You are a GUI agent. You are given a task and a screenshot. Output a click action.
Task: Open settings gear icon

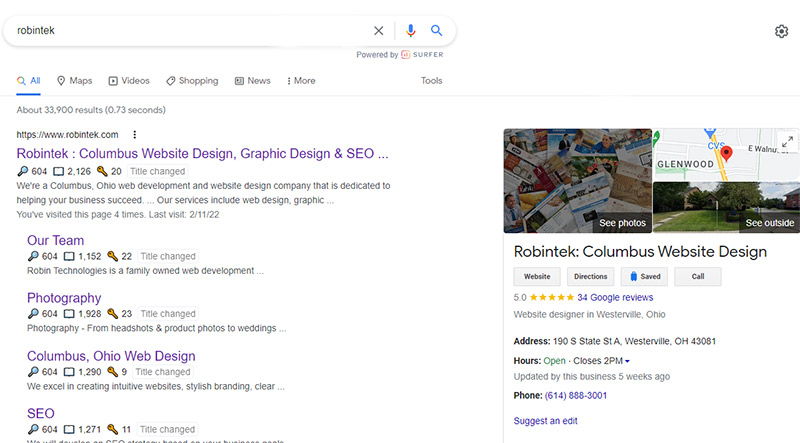(x=781, y=32)
